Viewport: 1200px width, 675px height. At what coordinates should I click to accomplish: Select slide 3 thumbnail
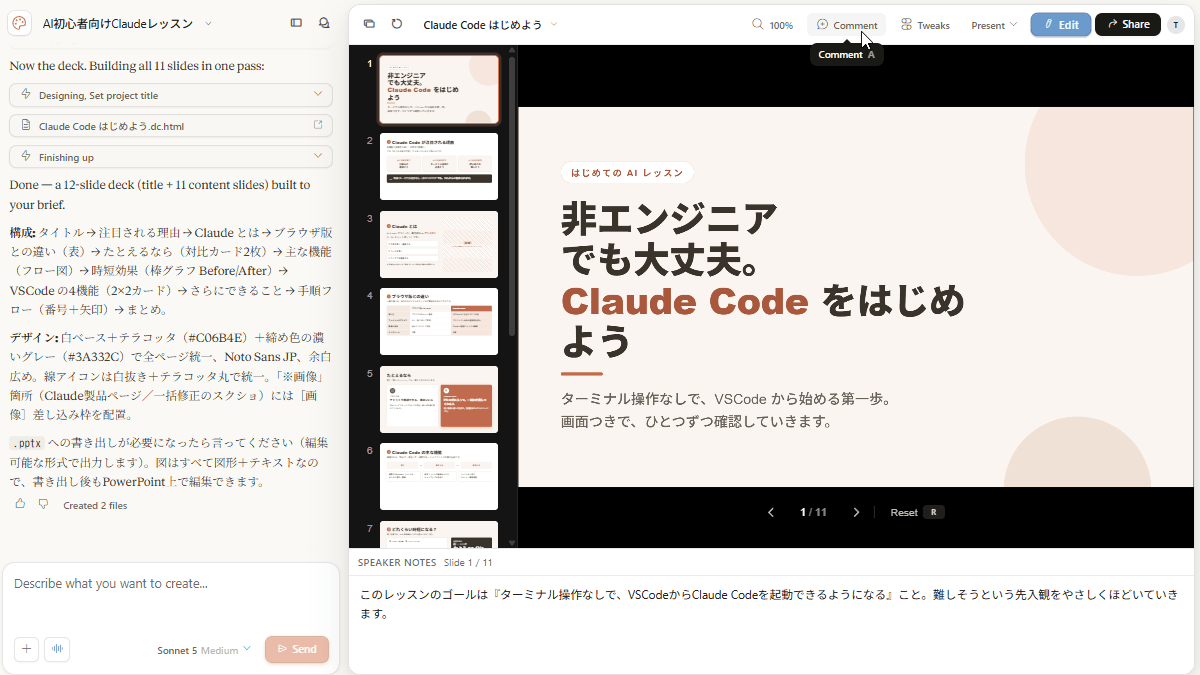[439, 244]
